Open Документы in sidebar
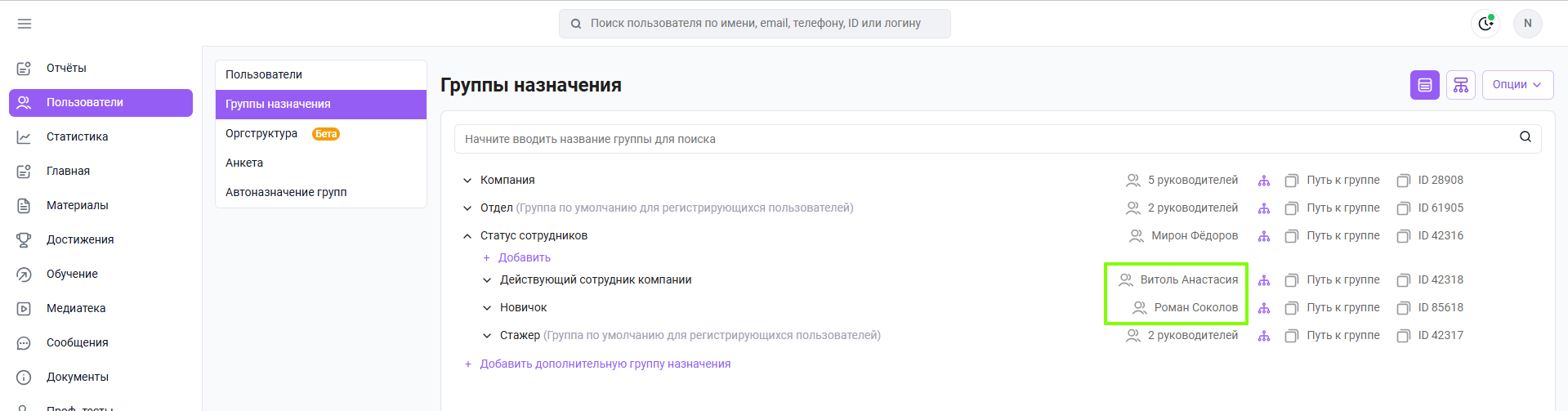Image resolution: width=1568 pixels, height=411 pixels. 101,377
